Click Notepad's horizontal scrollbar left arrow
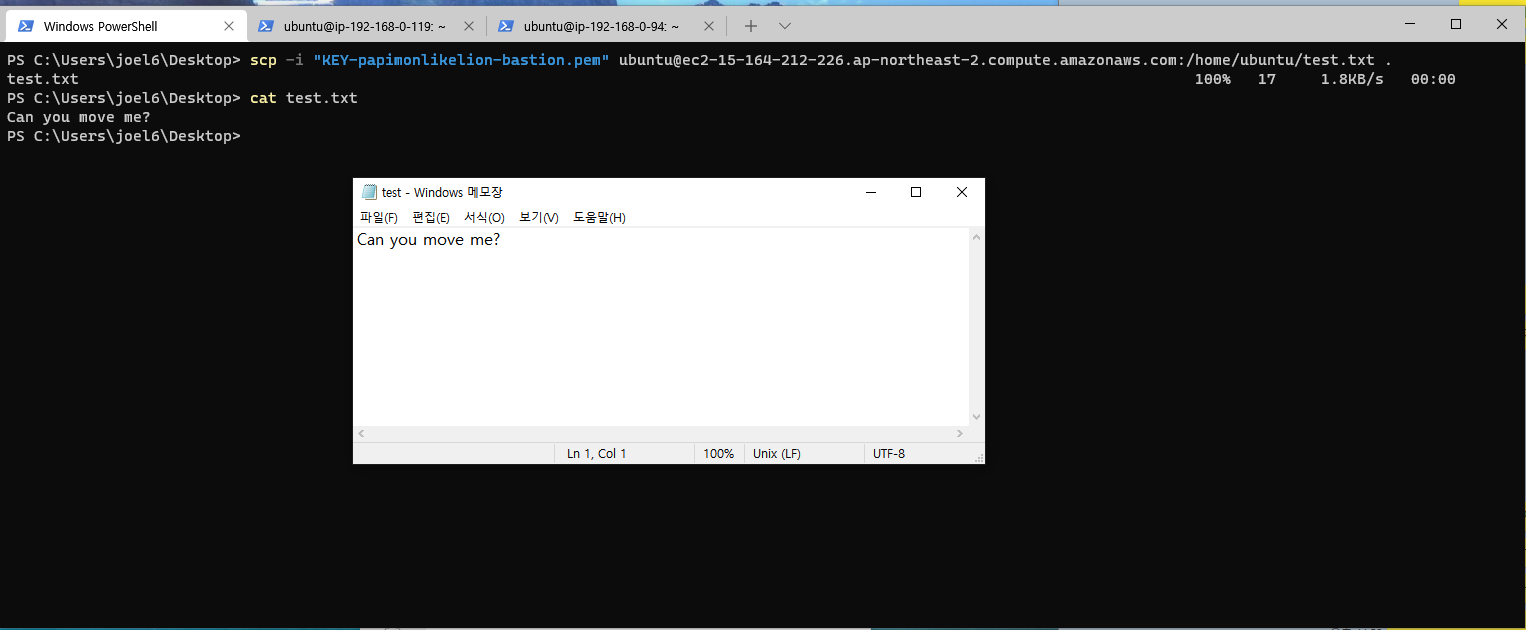 point(362,434)
